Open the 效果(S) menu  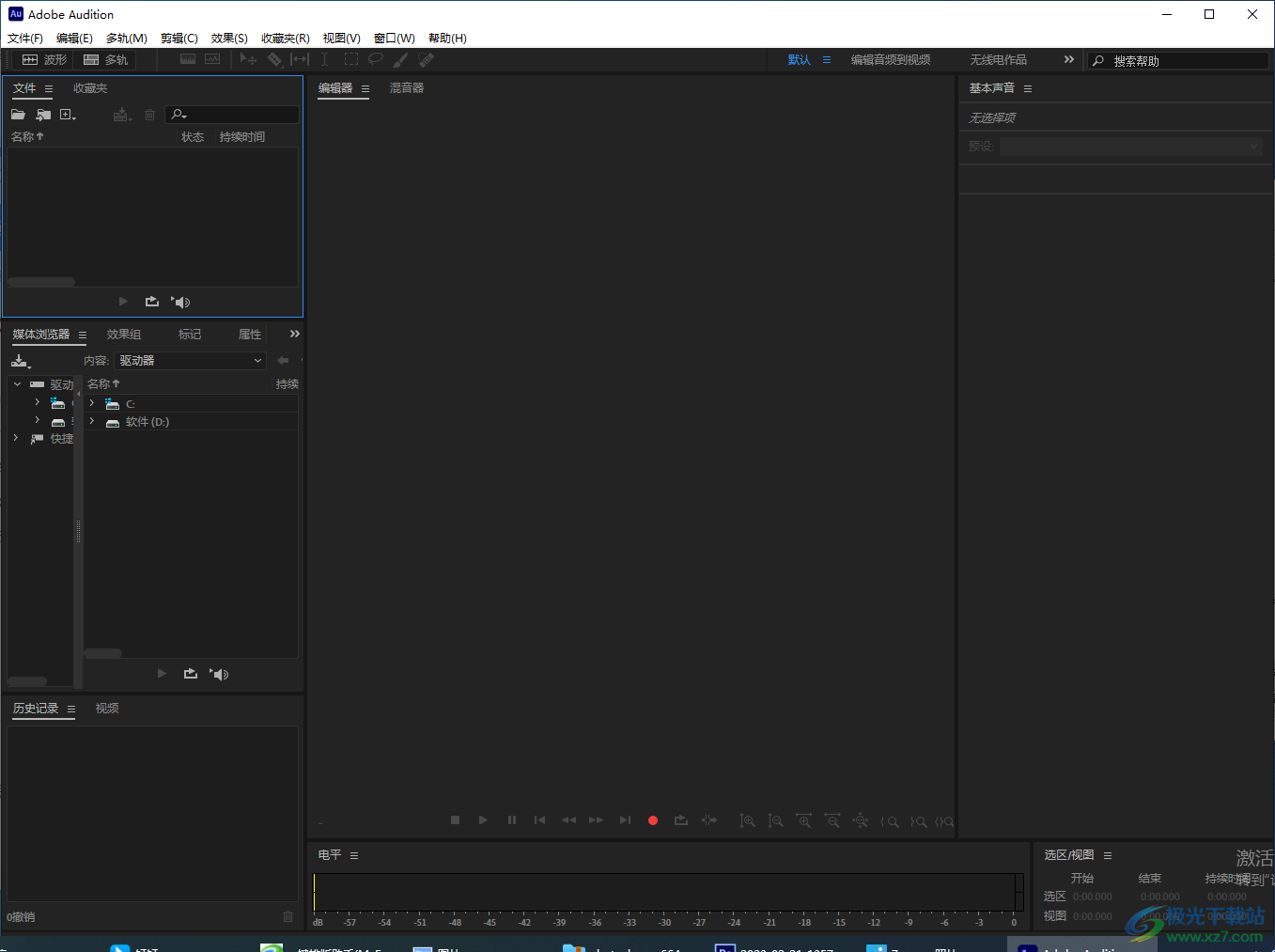click(229, 39)
